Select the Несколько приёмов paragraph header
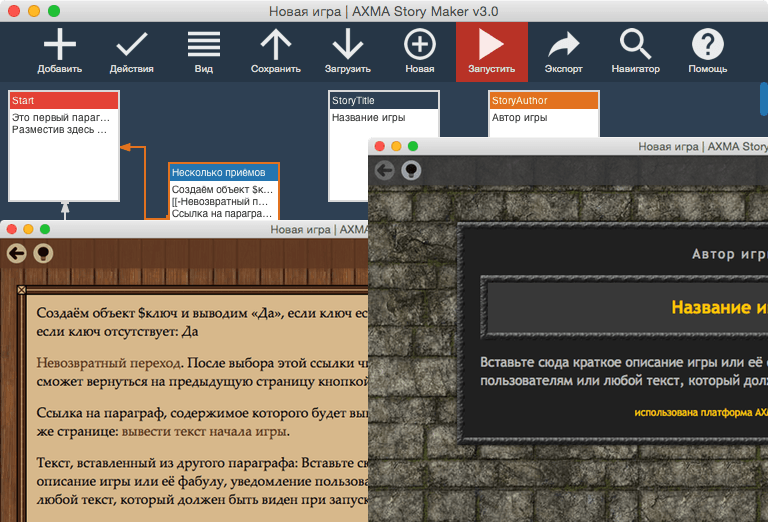This screenshot has height=522, width=768. tap(224, 172)
